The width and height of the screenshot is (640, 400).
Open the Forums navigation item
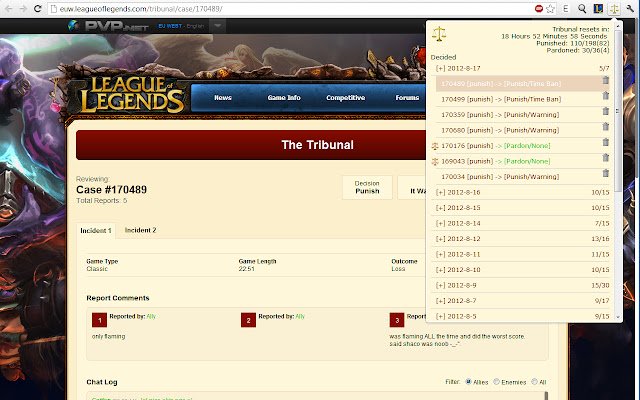[x=407, y=98]
